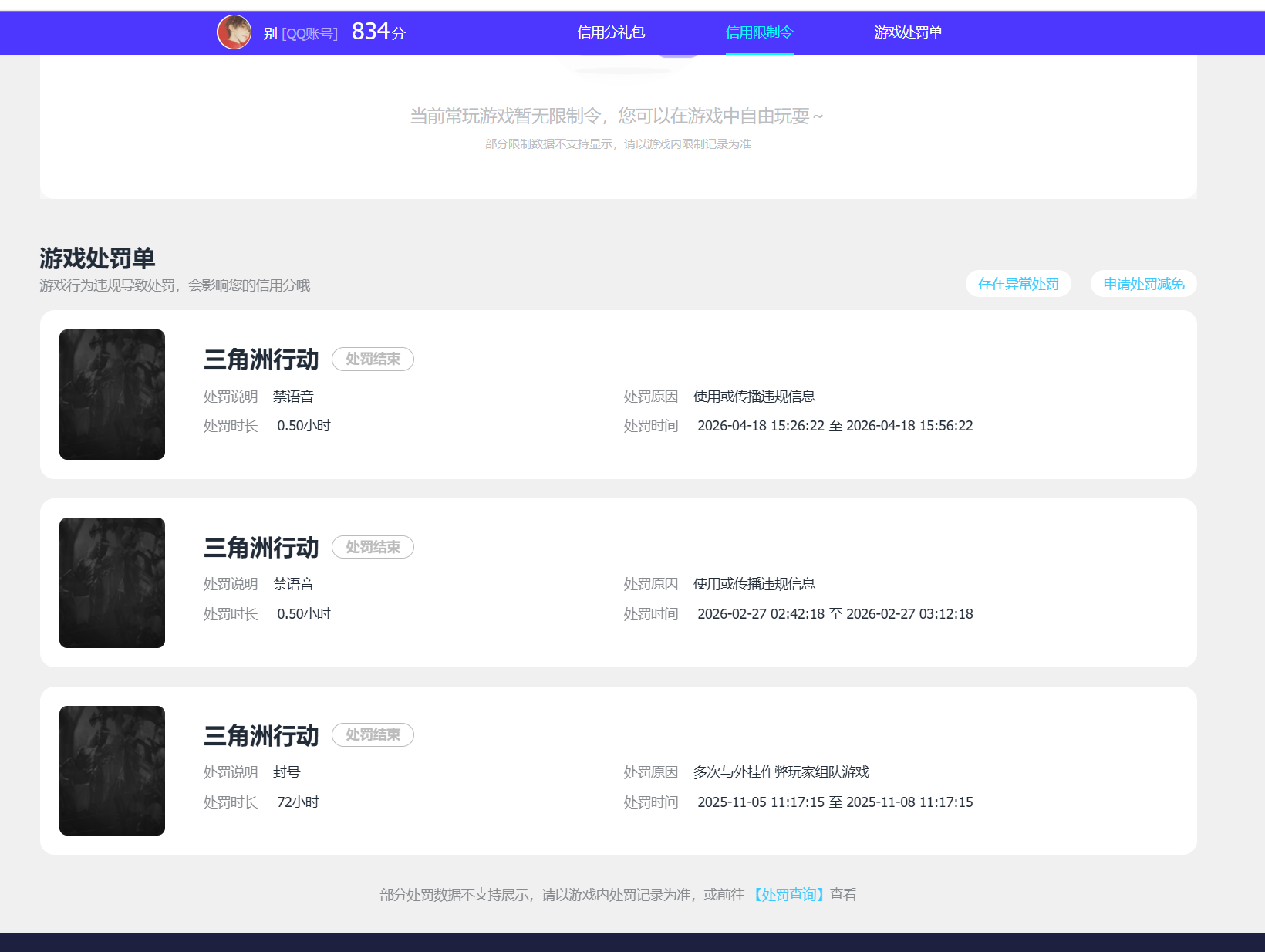Select time range 2026-04-18 15:26:22 至 2026-04-18 15:56:22
Screen dimensions: 1265x952
tap(835, 426)
